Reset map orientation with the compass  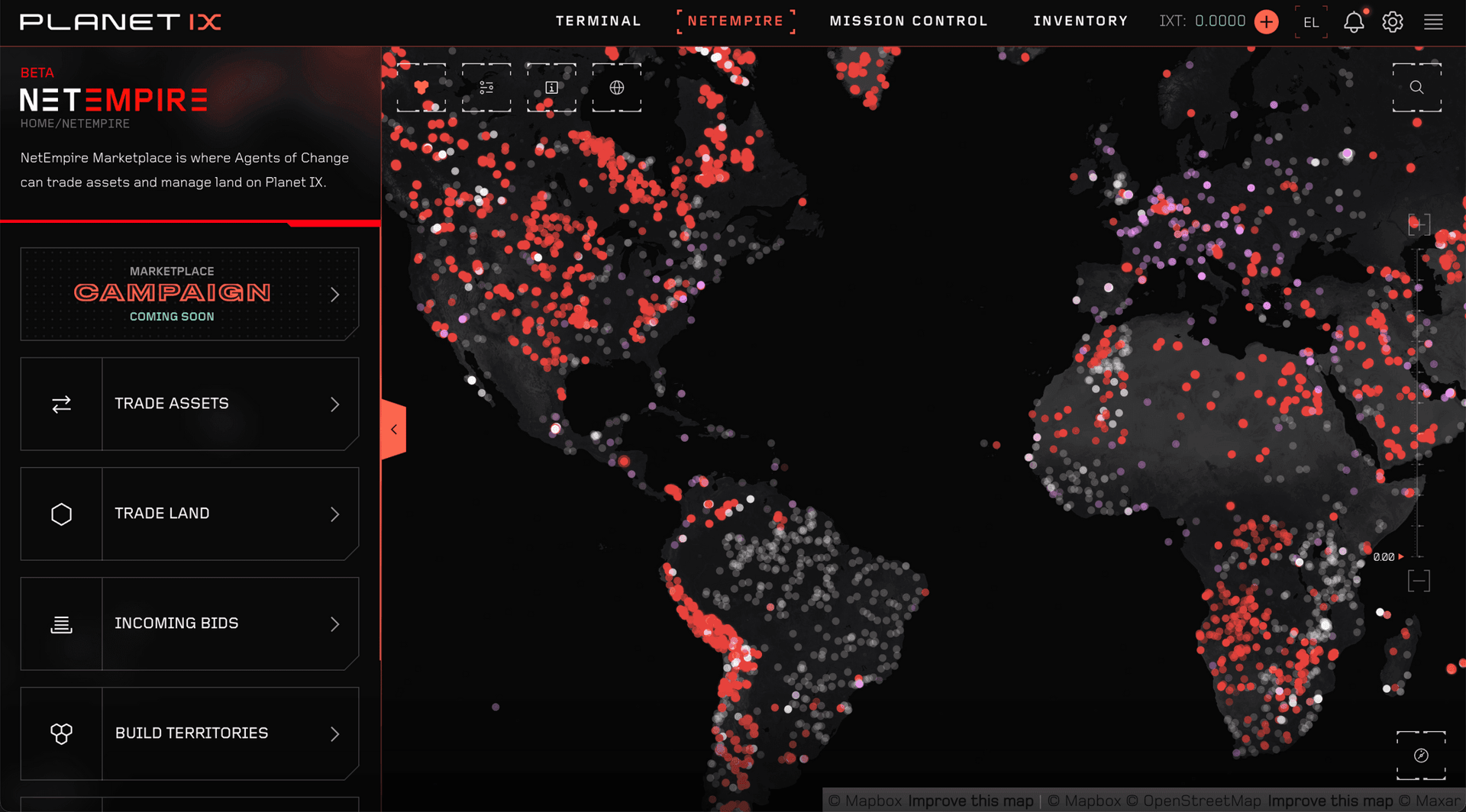coord(1421,756)
